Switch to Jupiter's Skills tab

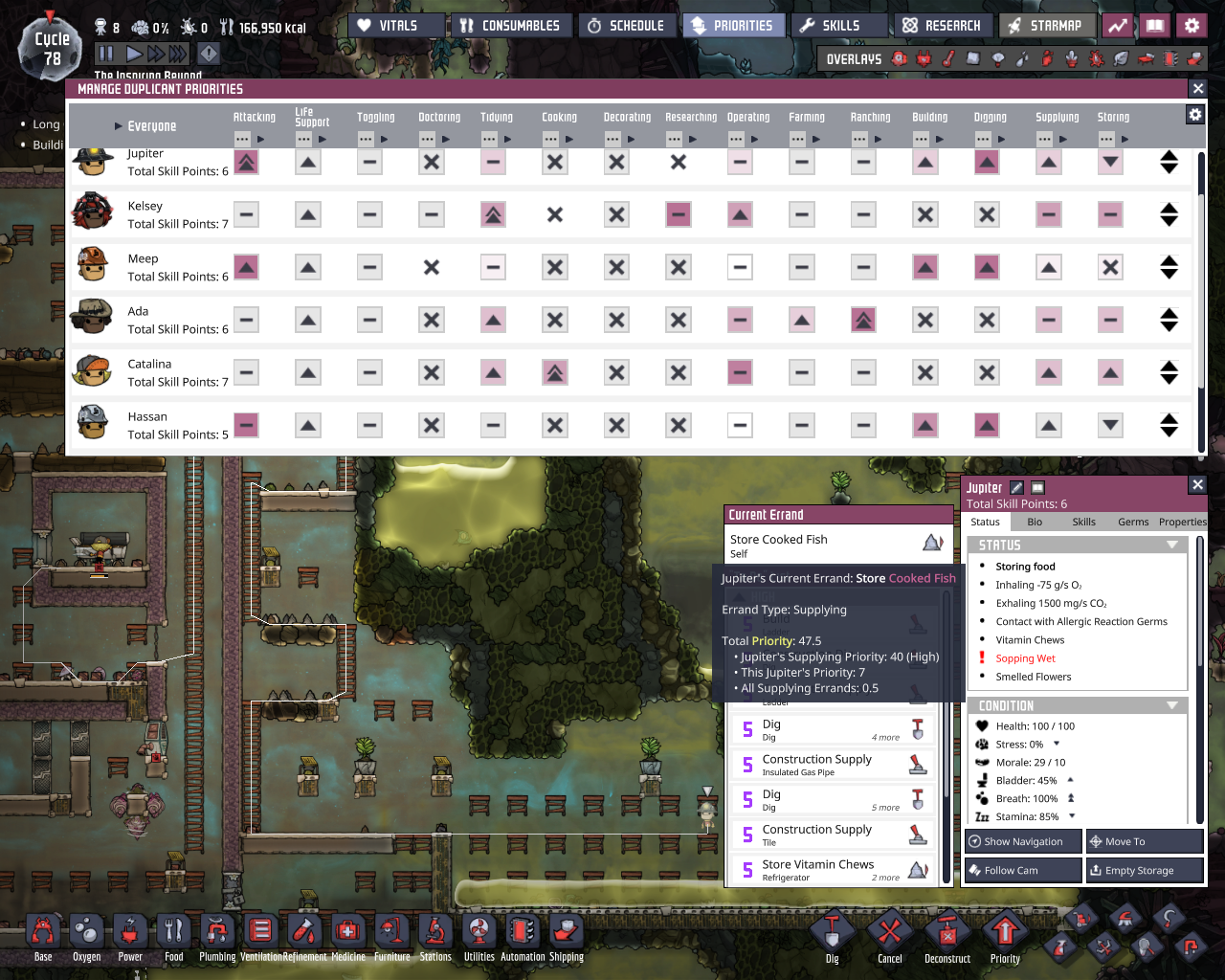(1084, 522)
